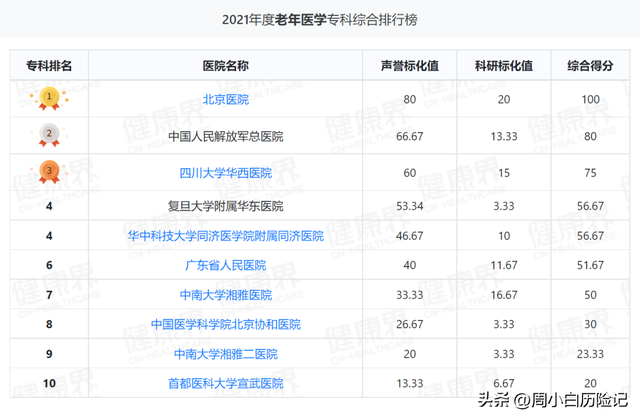Select reputation value 53.34

[409, 206]
